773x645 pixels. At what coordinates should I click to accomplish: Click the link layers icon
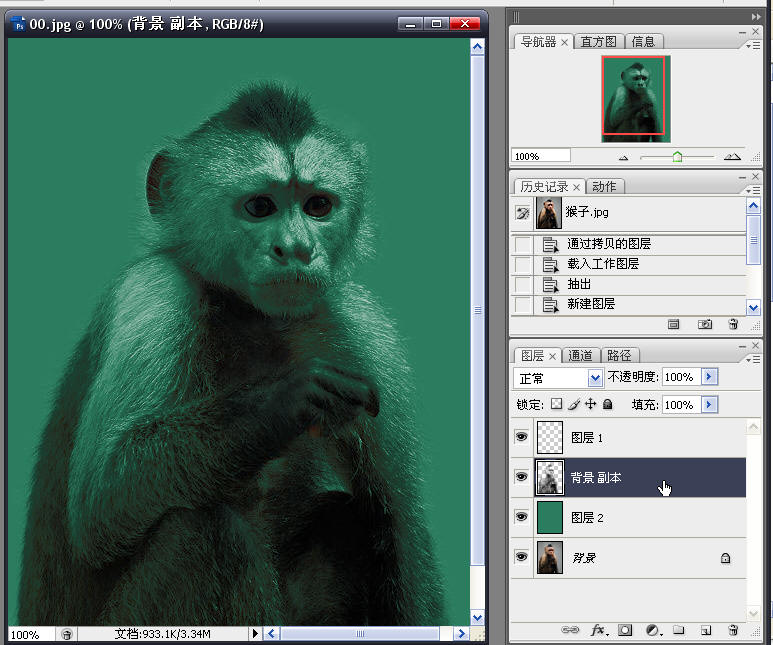(x=570, y=630)
